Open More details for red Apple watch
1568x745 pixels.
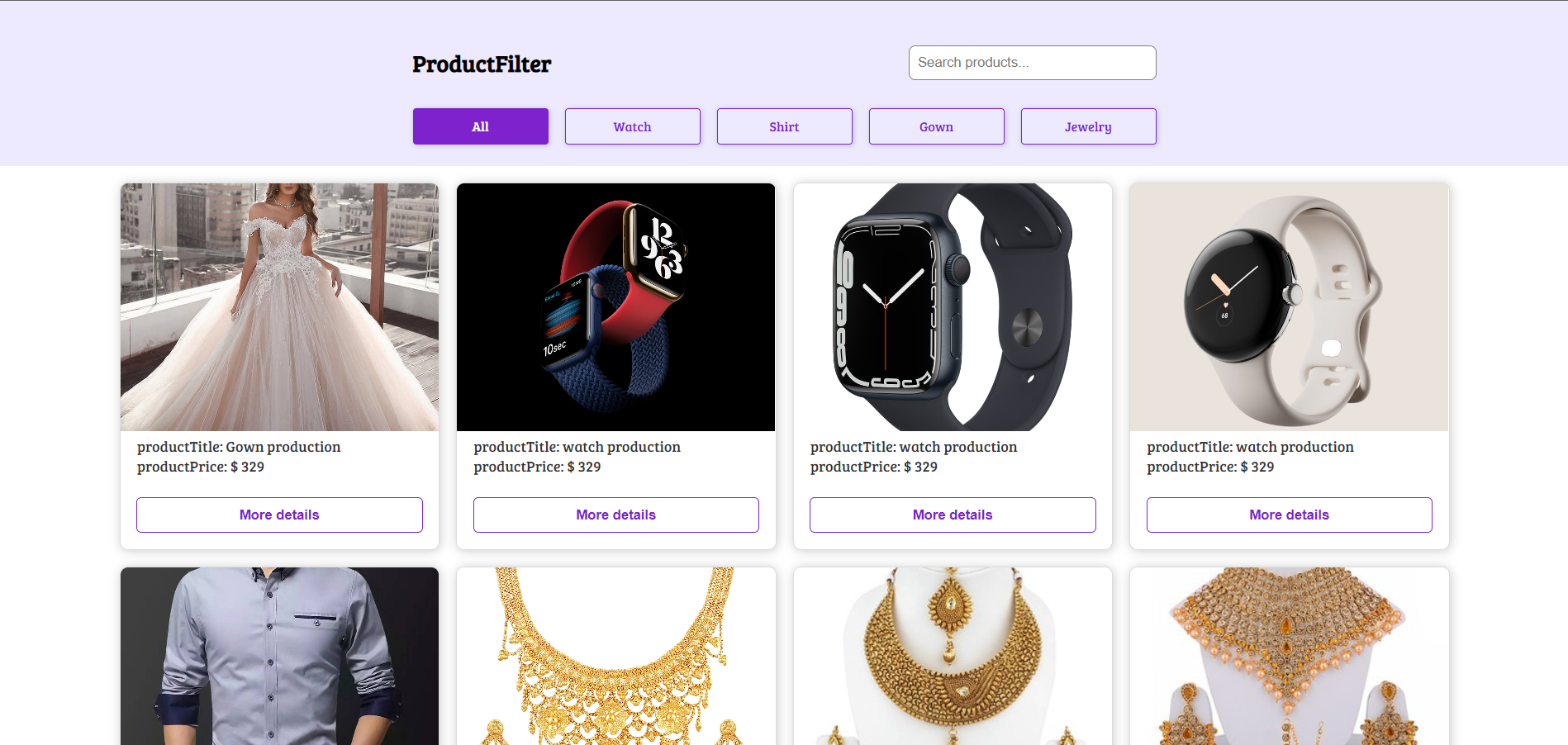tap(615, 515)
